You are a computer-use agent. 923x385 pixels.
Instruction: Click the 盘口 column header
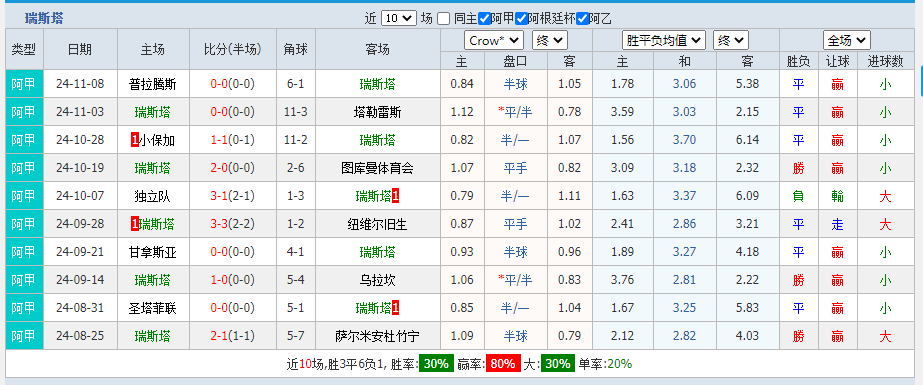tap(516, 61)
